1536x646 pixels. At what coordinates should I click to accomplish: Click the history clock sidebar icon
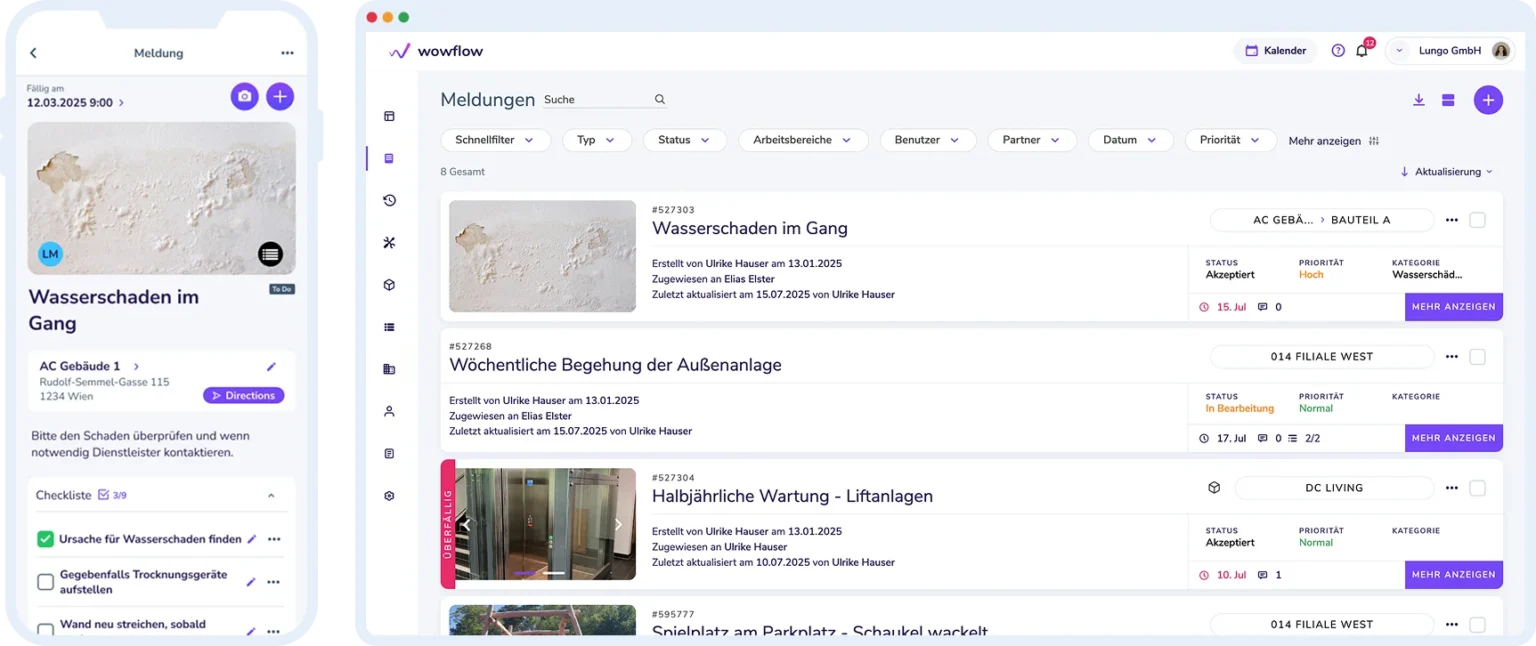point(389,201)
